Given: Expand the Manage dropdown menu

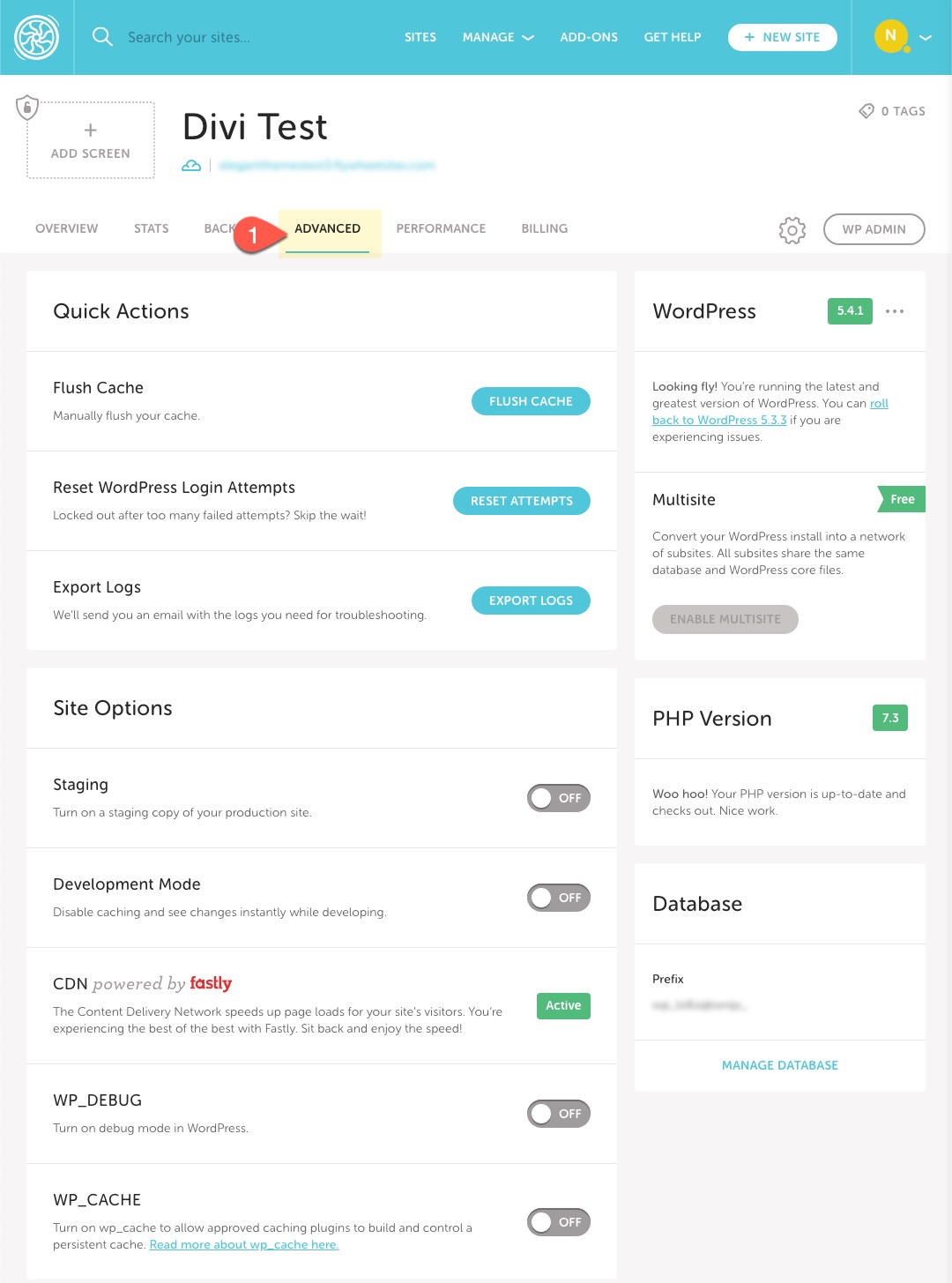Looking at the screenshot, I should click(498, 37).
